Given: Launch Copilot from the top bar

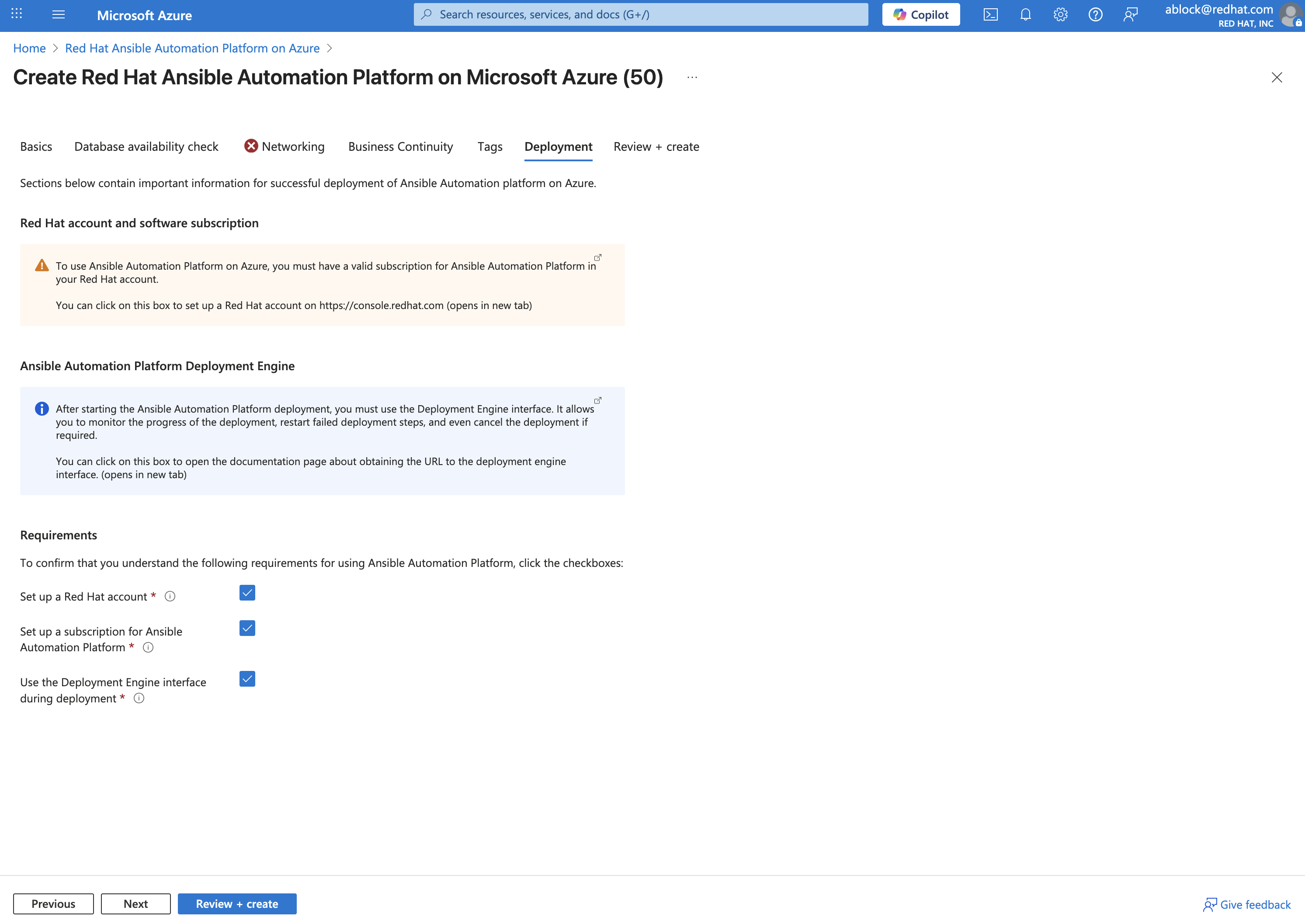Looking at the screenshot, I should coord(920,14).
